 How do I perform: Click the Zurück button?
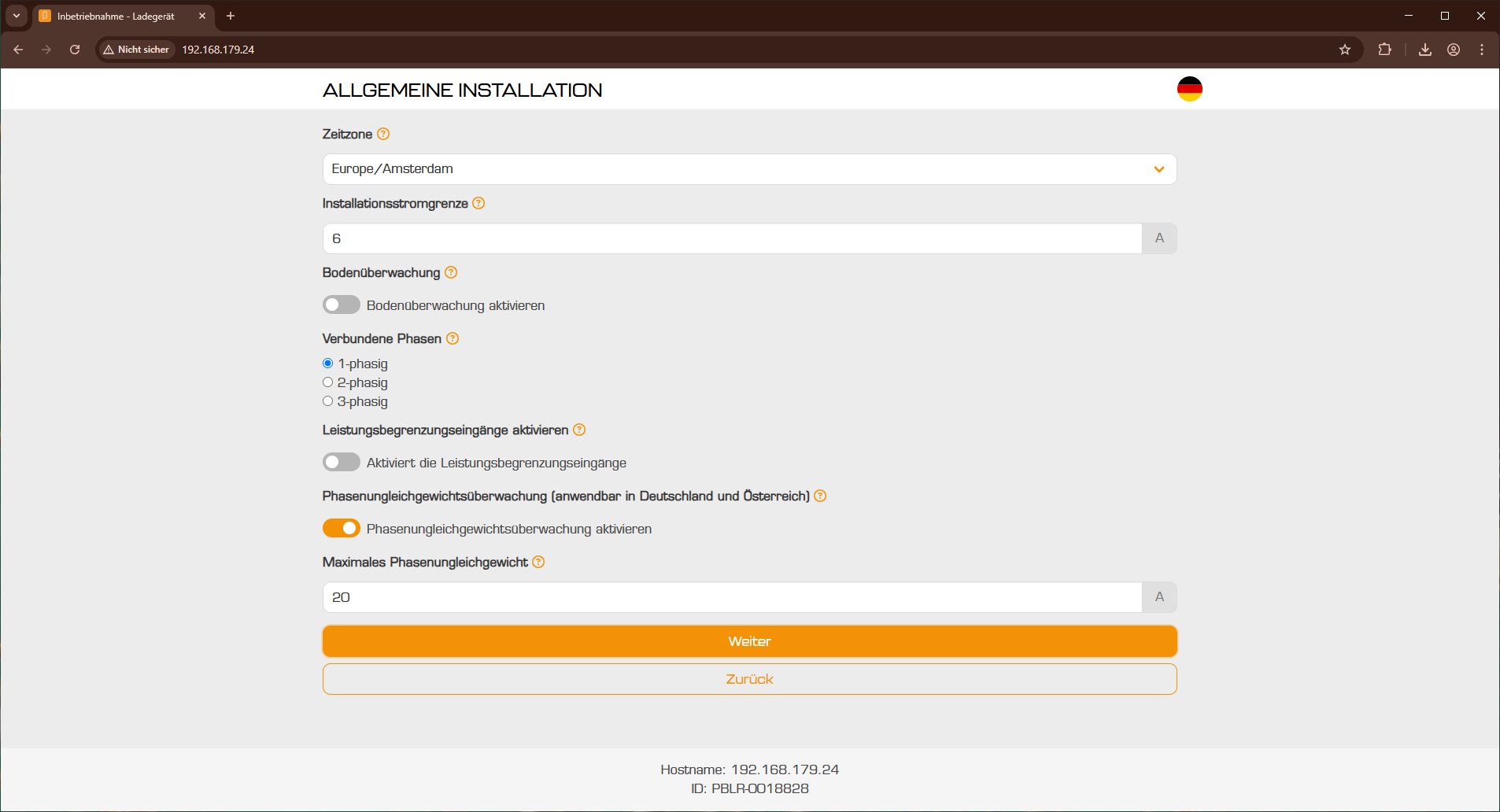749,679
